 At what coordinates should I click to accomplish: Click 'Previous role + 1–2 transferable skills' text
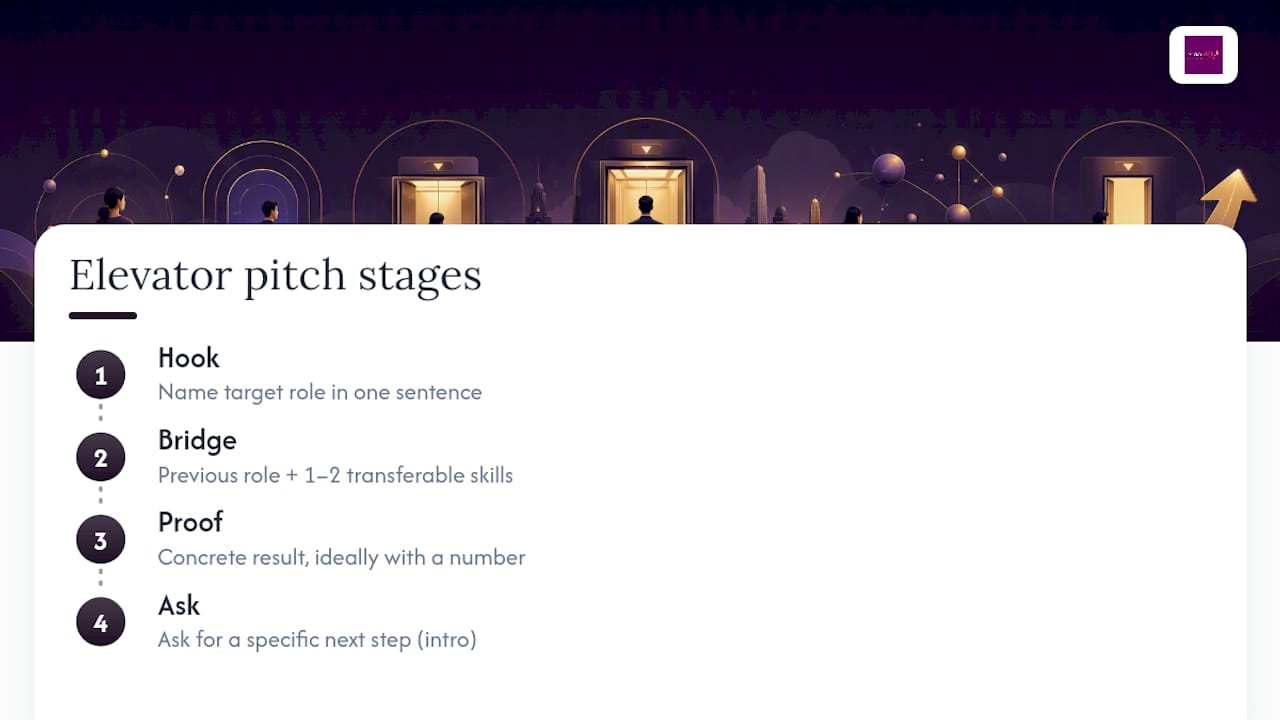point(335,475)
